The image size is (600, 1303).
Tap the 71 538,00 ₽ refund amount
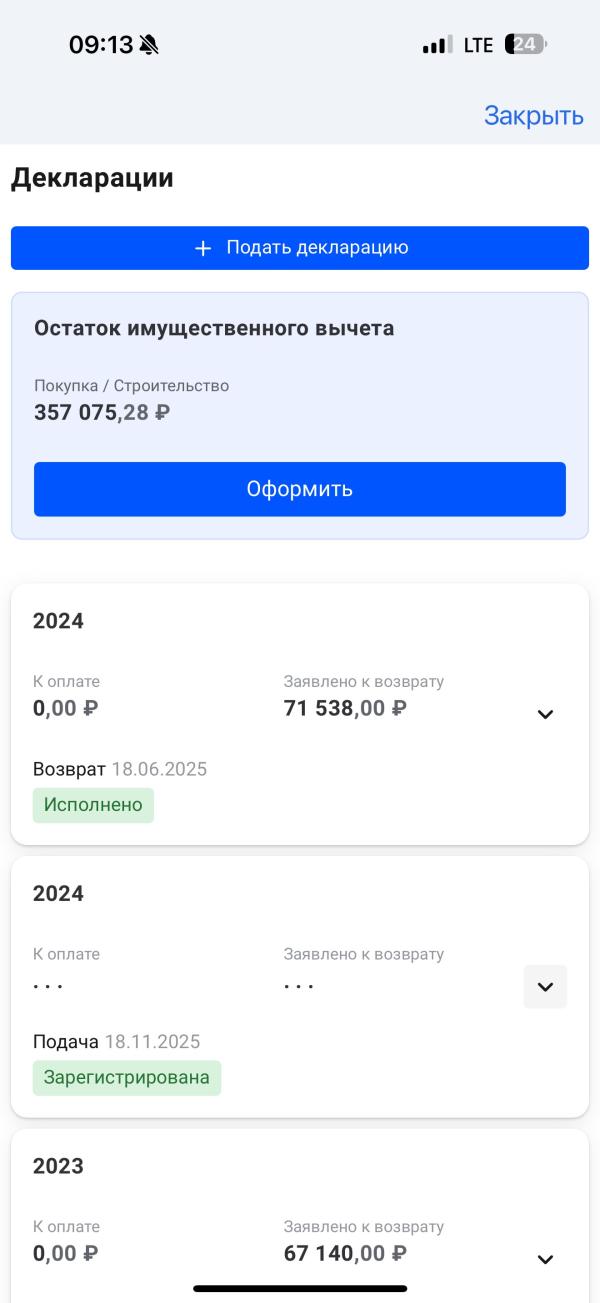345,709
